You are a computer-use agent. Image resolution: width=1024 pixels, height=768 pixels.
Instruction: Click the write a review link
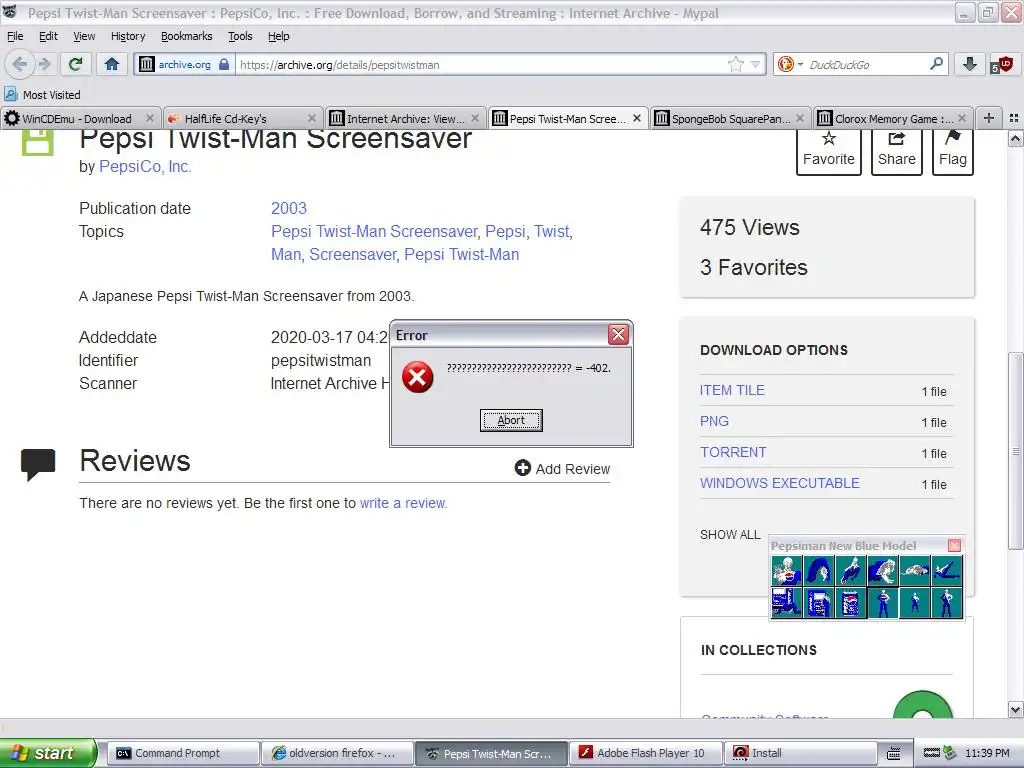click(403, 503)
